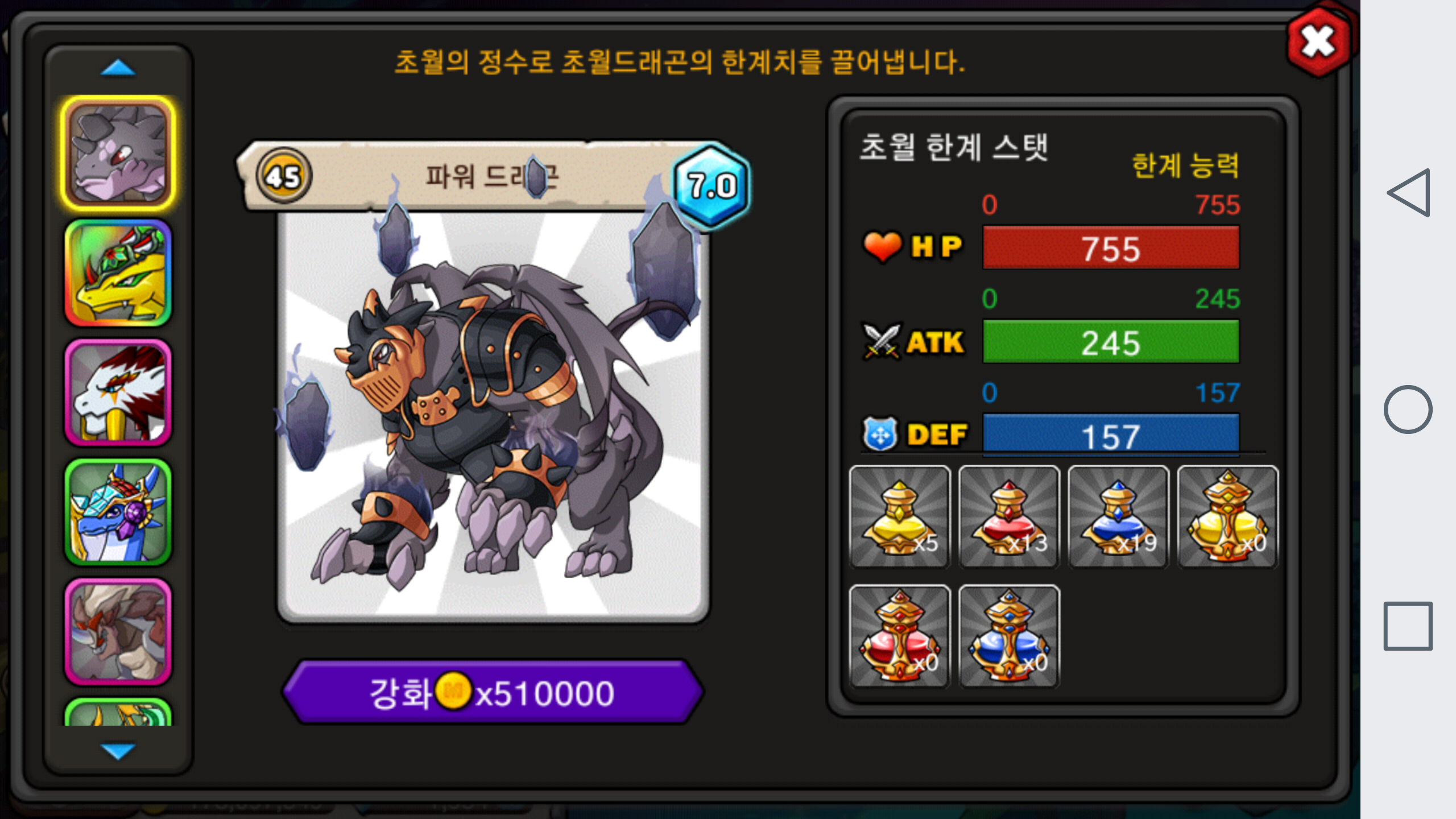Tap the 7.0 blue hexagon grade badge
The image size is (1456, 819).
[712, 187]
